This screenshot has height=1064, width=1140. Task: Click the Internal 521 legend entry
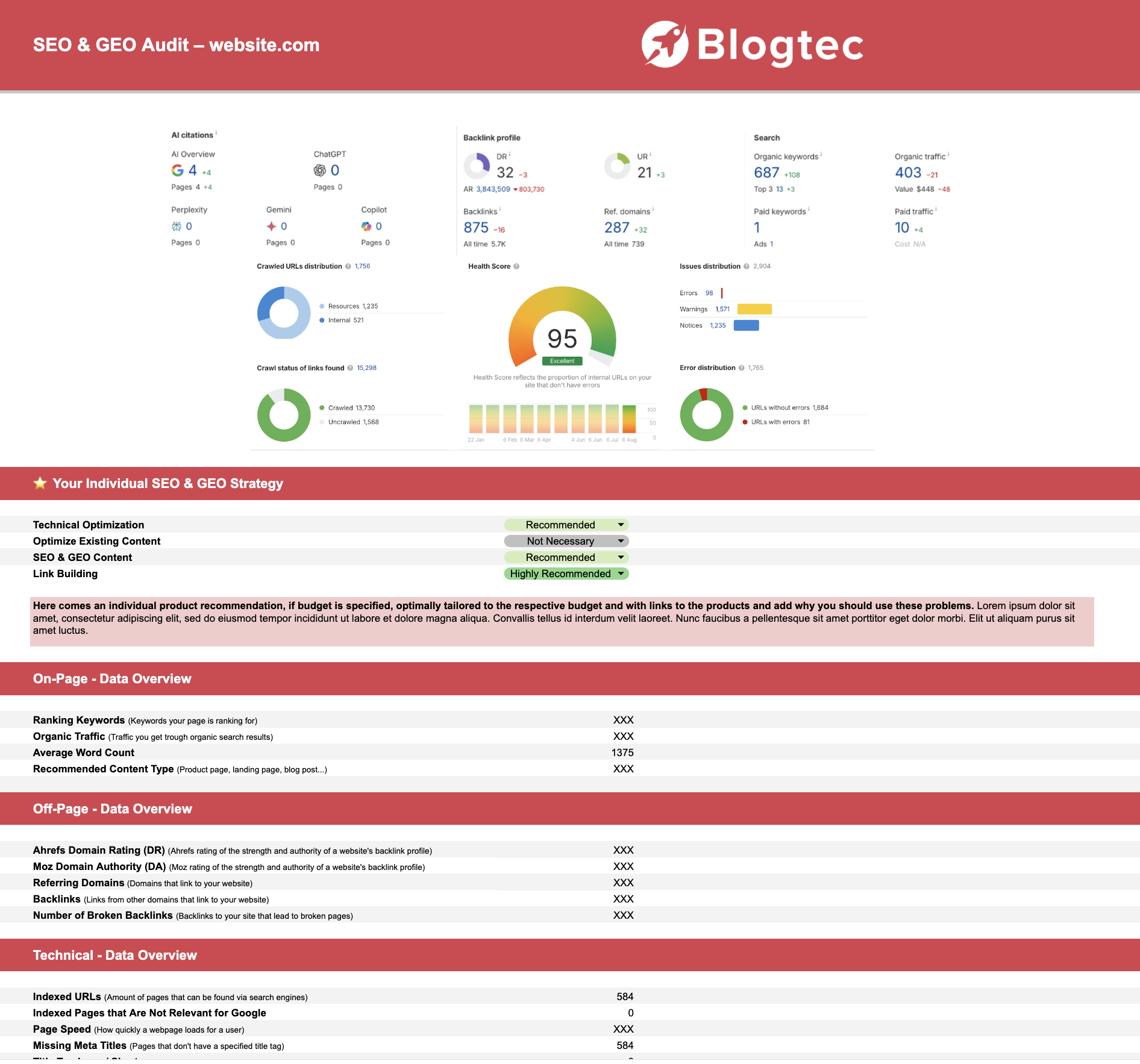click(342, 321)
